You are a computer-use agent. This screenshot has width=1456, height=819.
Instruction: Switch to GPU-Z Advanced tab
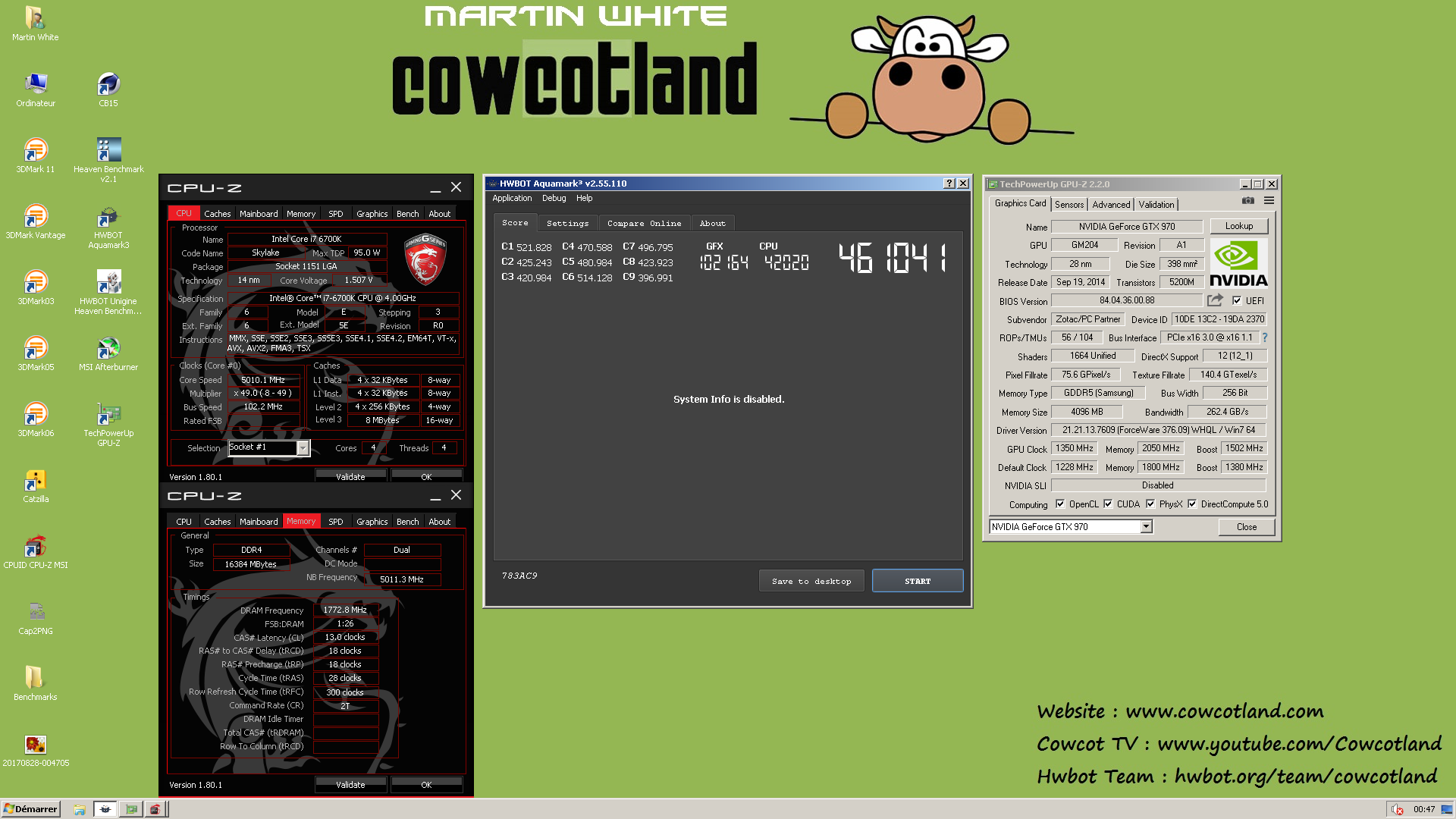point(1111,205)
